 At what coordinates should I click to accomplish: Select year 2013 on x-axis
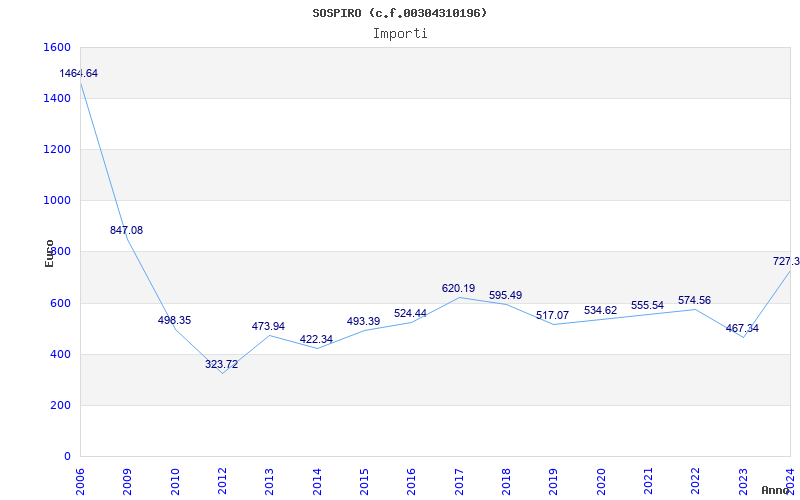[x=269, y=481]
